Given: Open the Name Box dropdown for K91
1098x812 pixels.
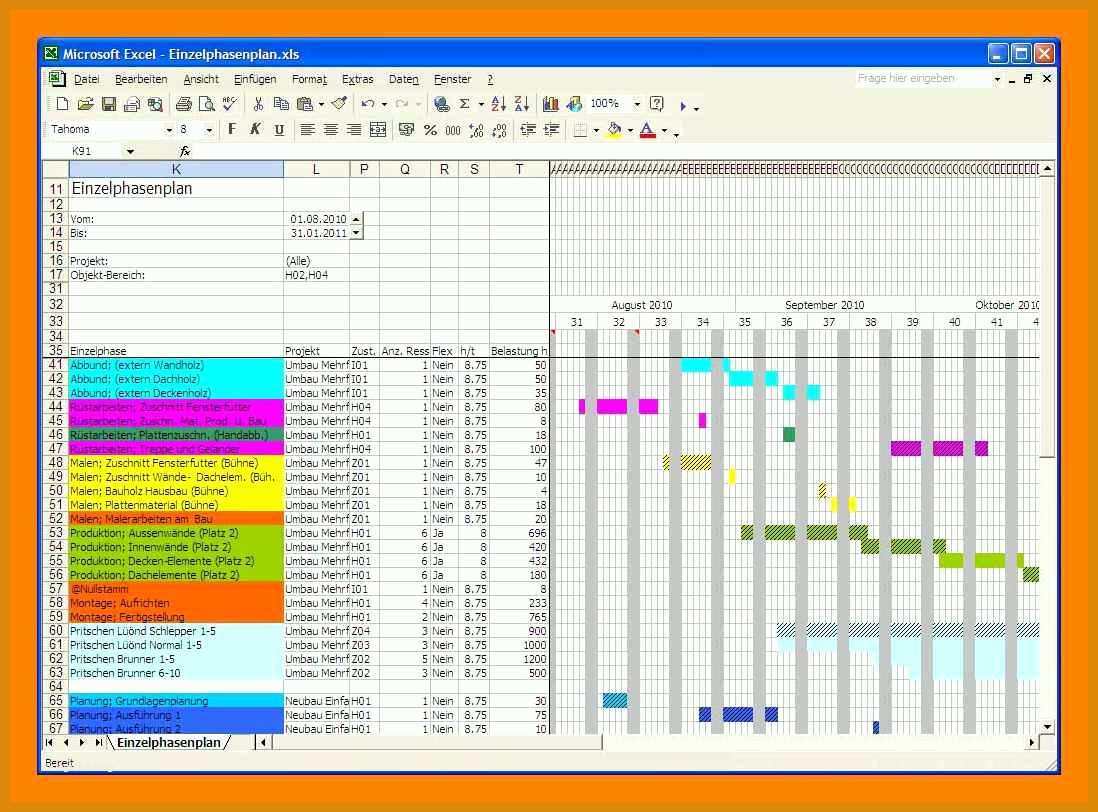Looking at the screenshot, I should [x=130, y=151].
